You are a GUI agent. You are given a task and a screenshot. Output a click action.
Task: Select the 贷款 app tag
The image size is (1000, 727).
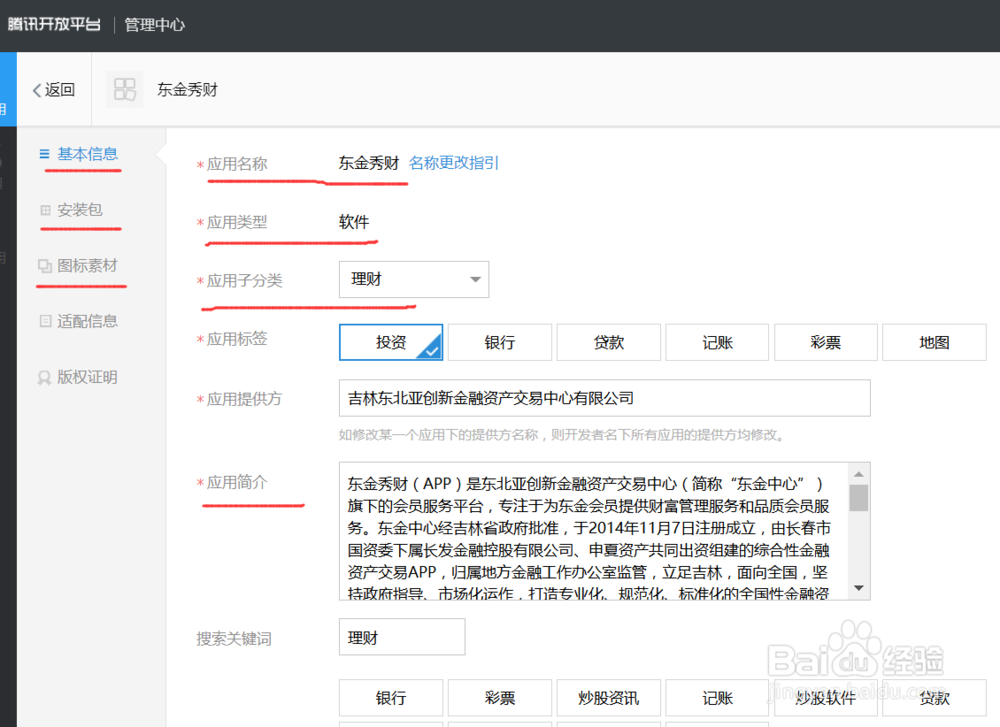click(608, 342)
